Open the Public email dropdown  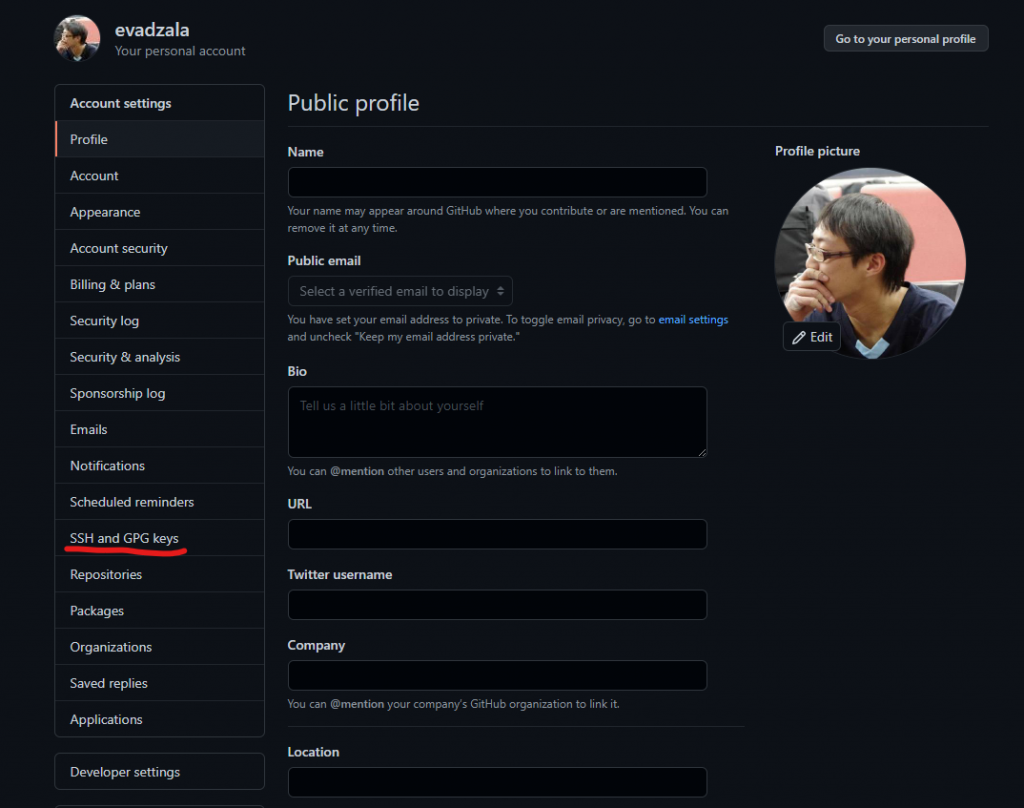400,291
